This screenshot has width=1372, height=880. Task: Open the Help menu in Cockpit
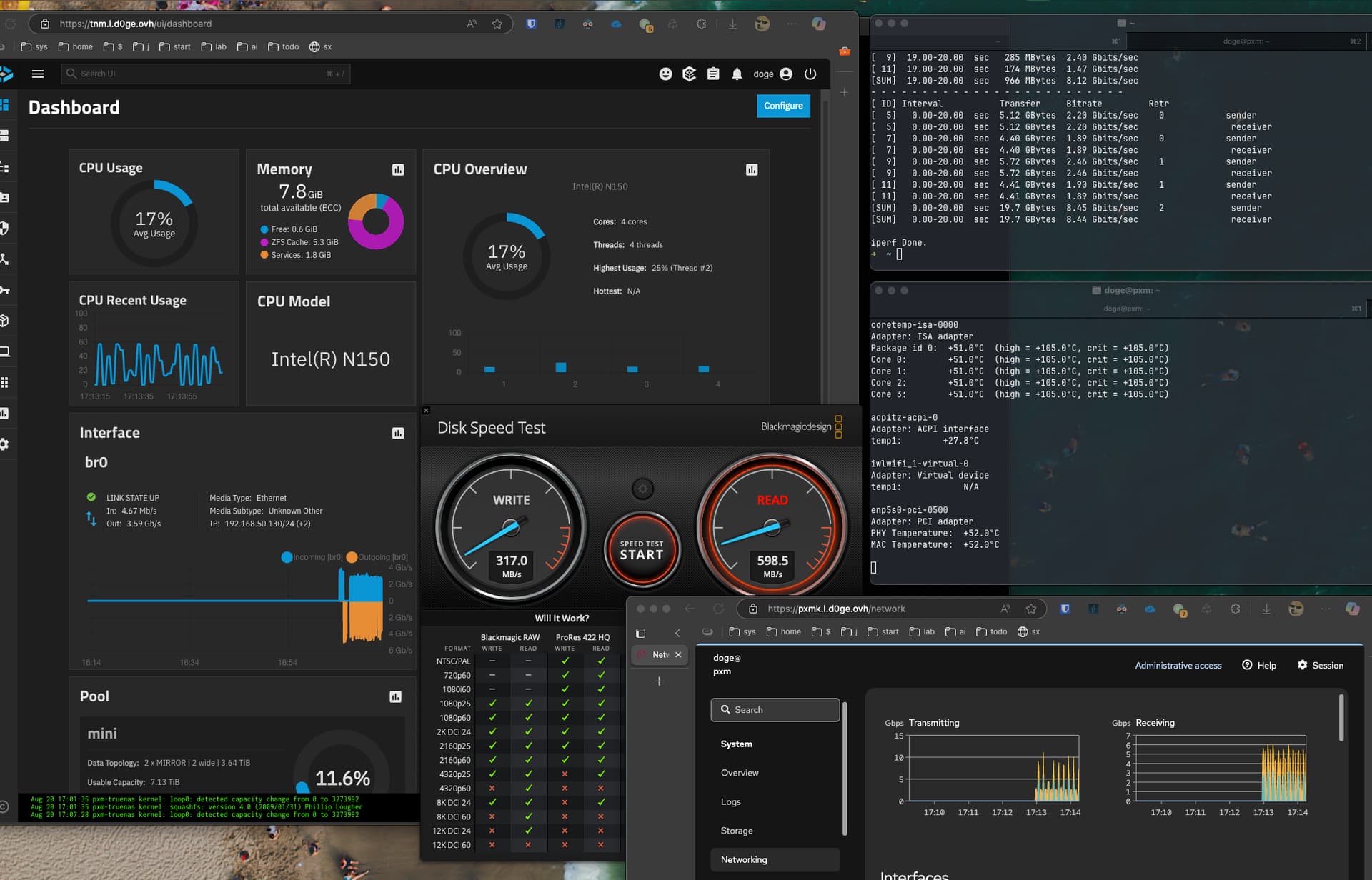click(1259, 665)
